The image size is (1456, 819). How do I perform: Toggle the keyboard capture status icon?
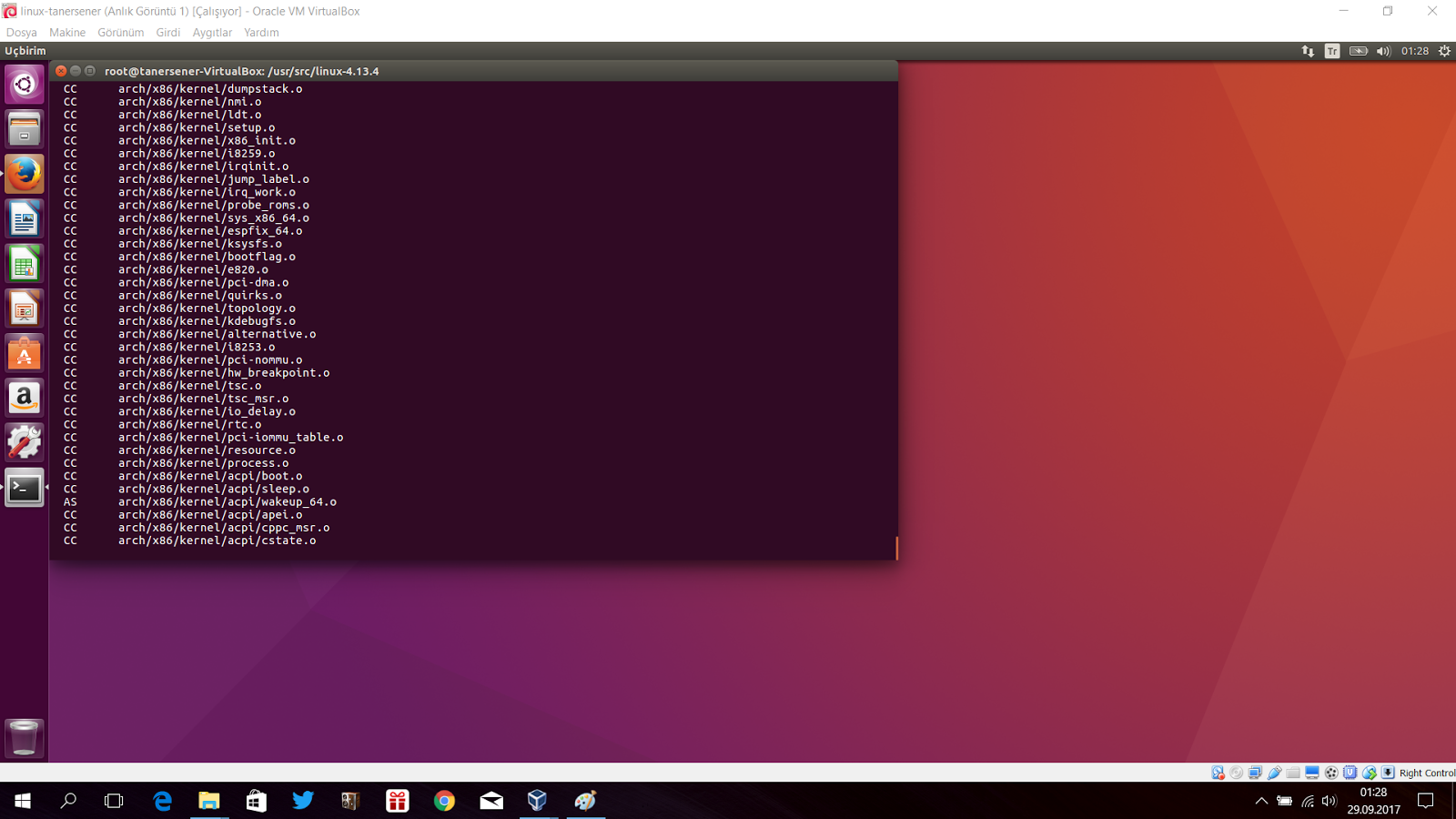(1388, 773)
